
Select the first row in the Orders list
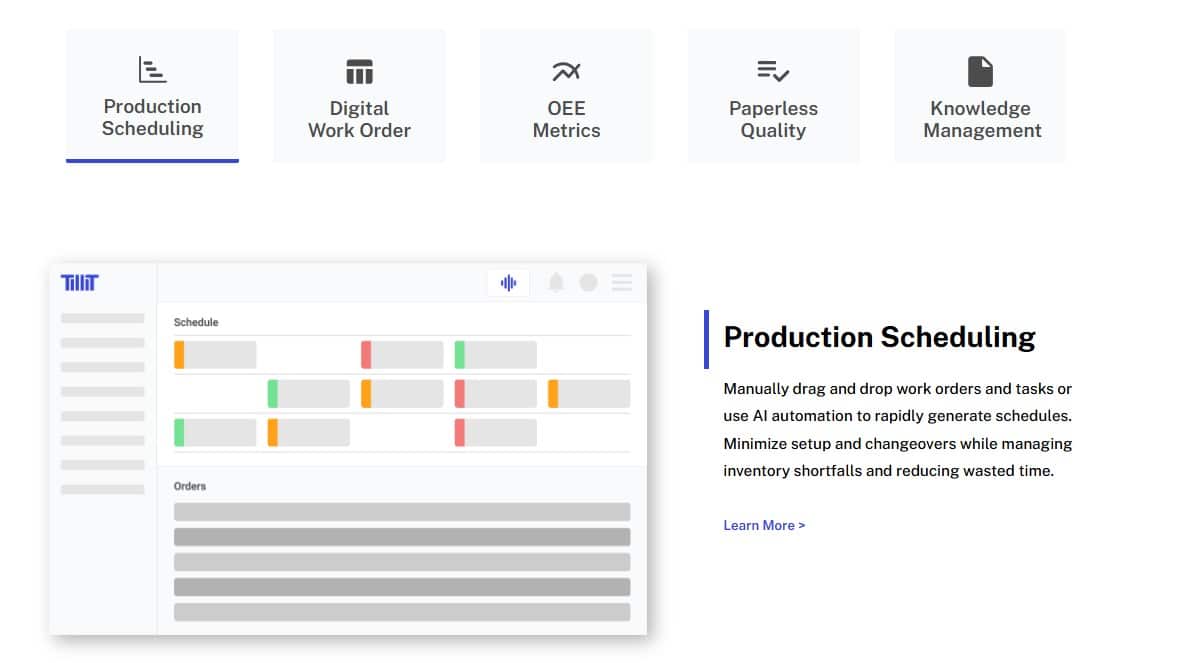click(402, 512)
